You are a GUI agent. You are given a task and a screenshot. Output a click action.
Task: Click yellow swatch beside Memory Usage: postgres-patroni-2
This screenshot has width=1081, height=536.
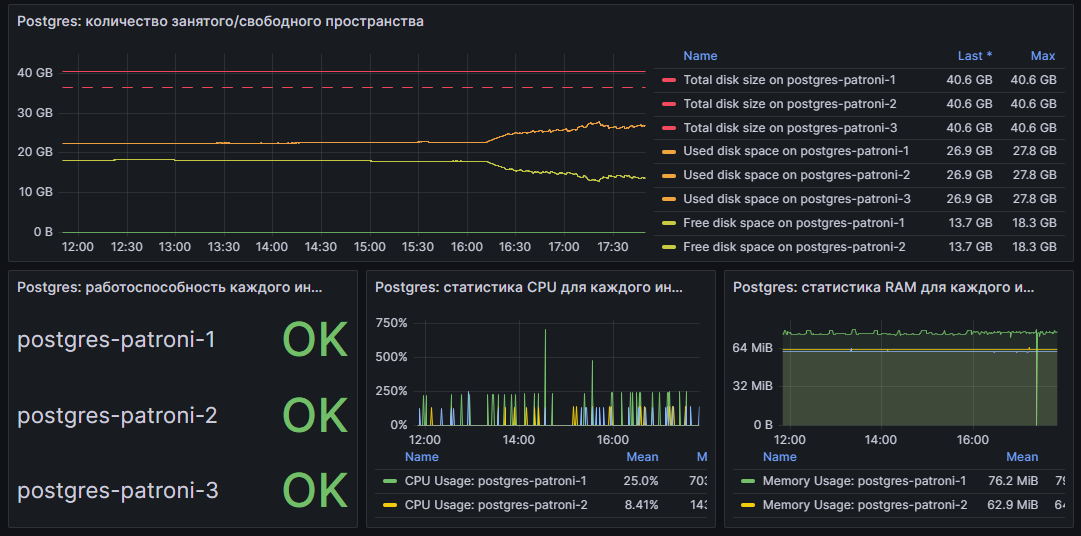pos(748,506)
